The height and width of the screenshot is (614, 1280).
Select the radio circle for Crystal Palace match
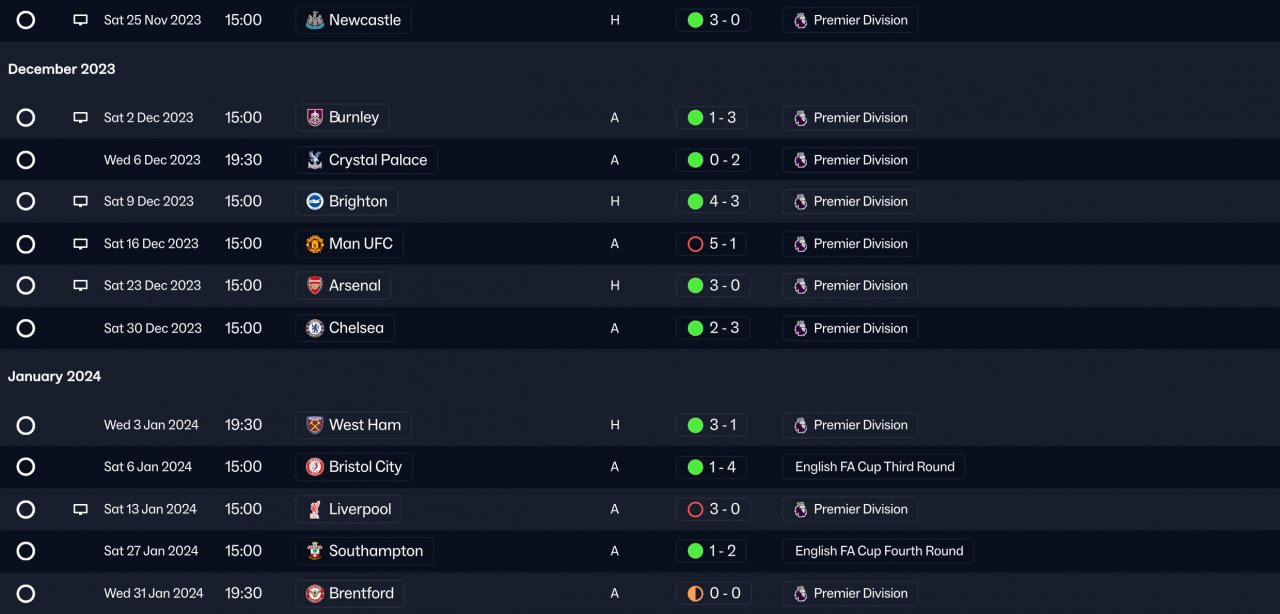point(26,160)
